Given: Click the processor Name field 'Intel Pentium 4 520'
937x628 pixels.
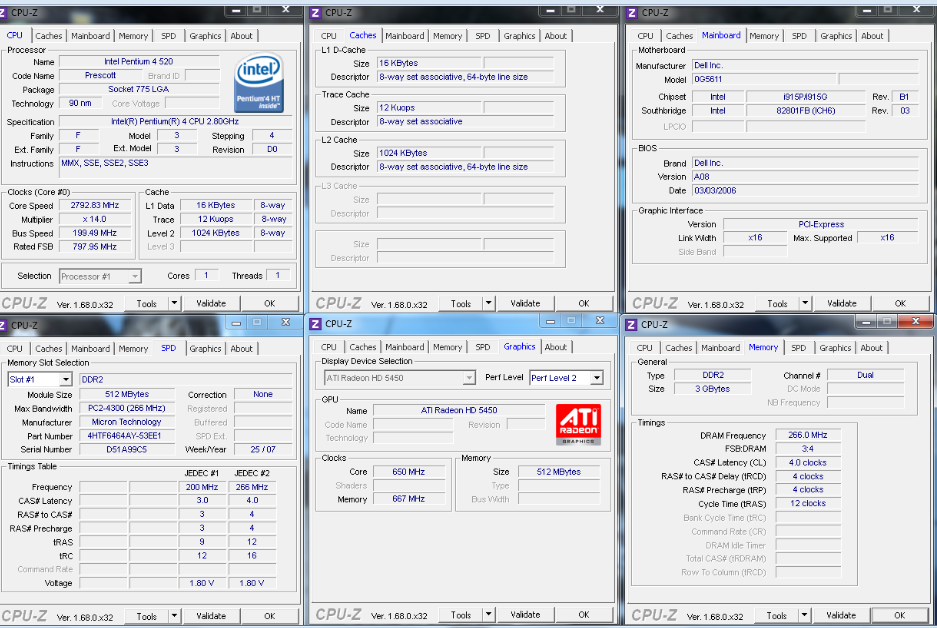Looking at the screenshot, I should 139,62.
